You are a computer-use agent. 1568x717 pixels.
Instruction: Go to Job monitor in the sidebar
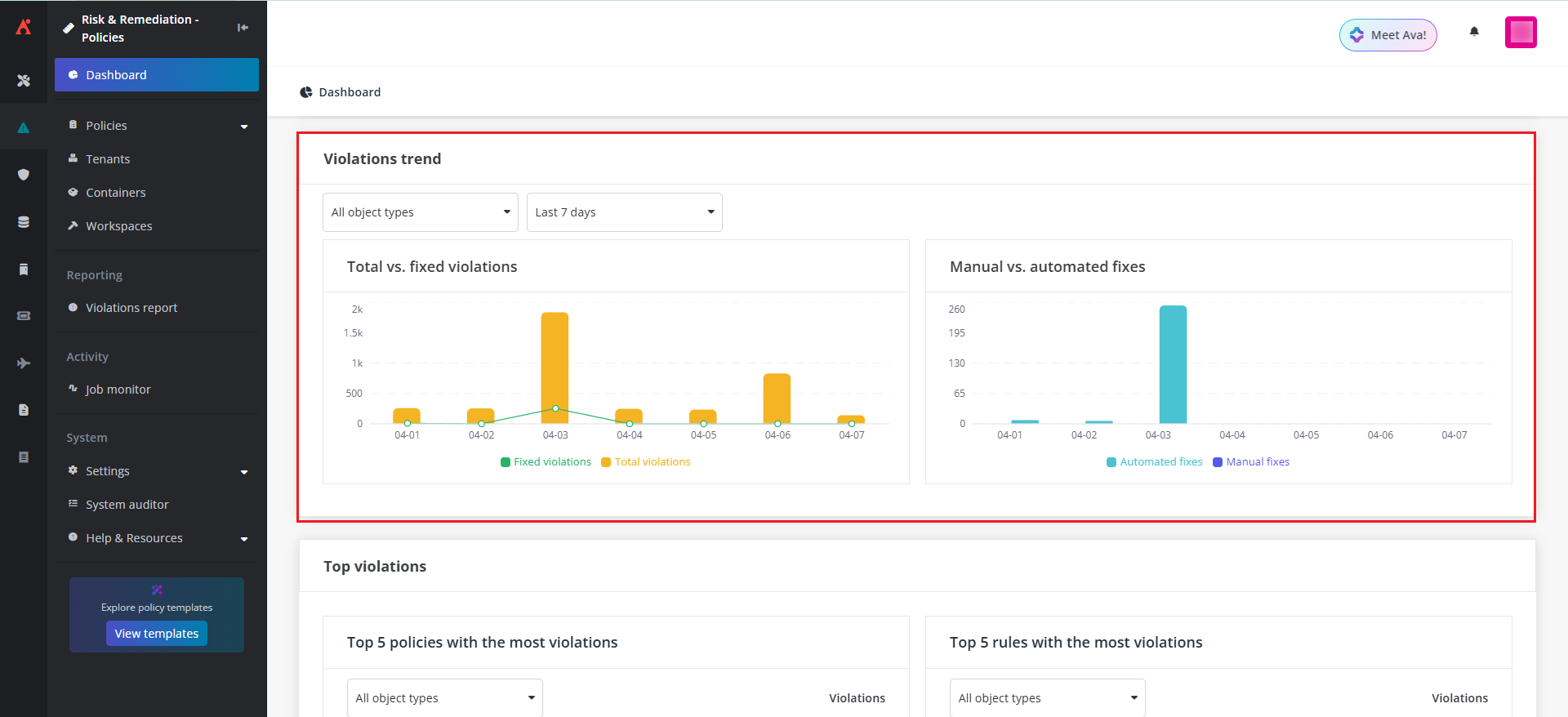pyautogui.click(x=118, y=390)
